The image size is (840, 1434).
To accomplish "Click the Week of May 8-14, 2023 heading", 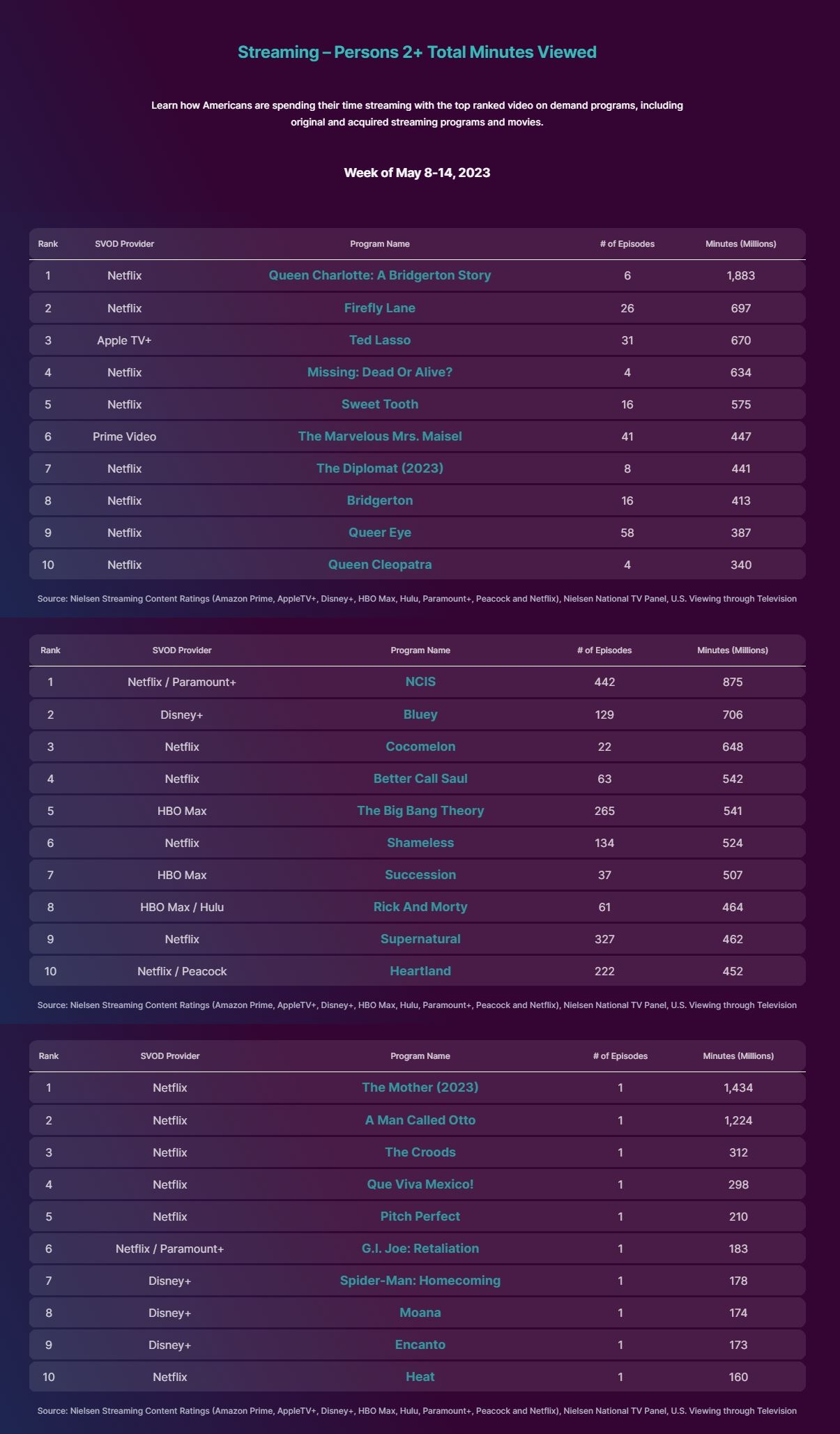I will click(x=417, y=173).
